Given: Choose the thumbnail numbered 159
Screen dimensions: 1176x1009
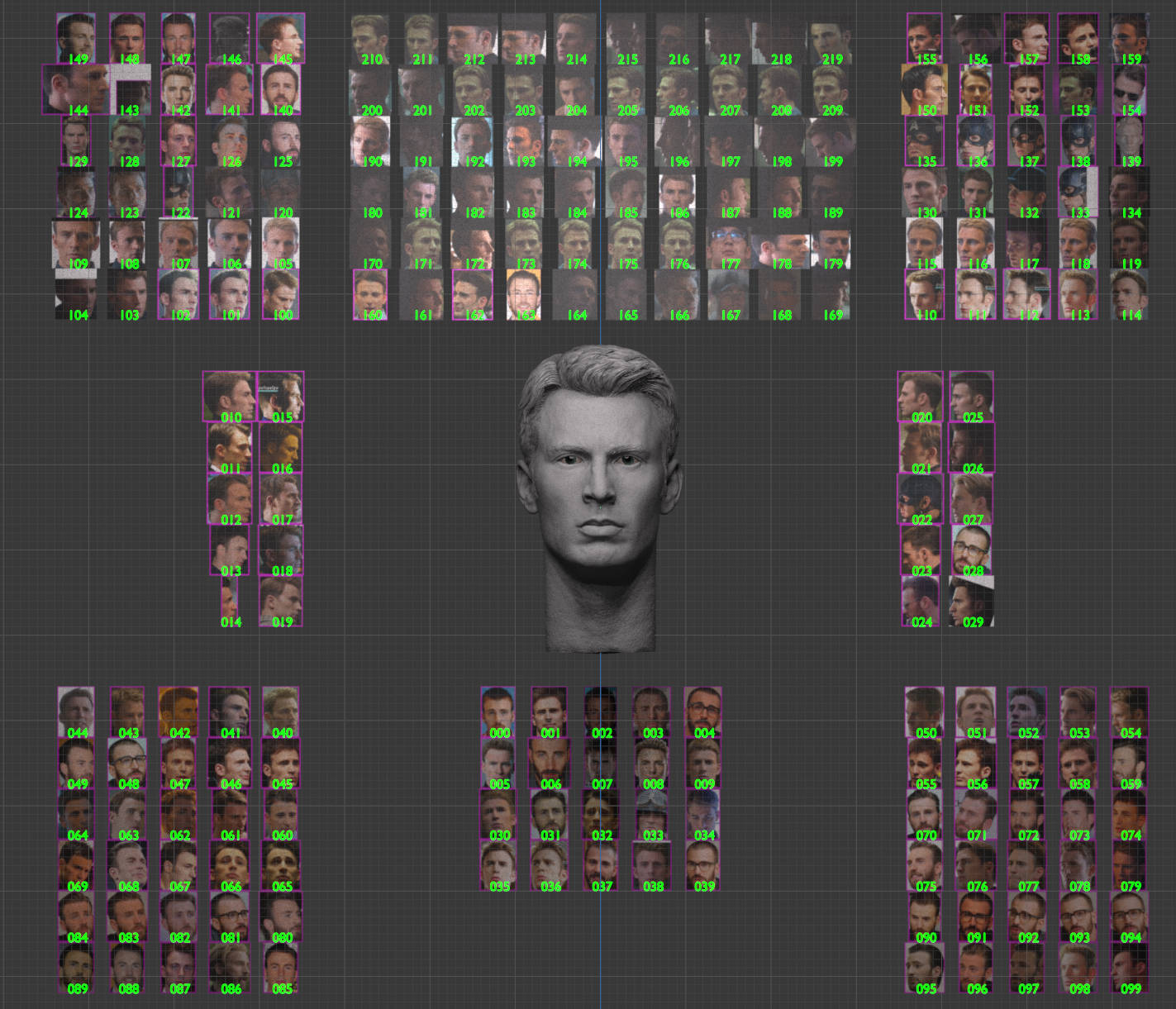Looking at the screenshot, I should coord(1130,38).
